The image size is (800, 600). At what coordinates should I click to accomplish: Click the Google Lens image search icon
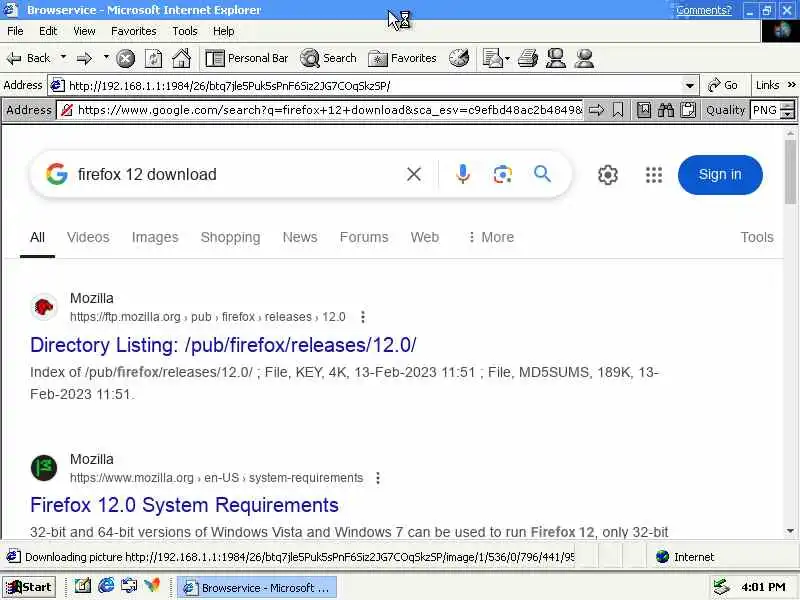[503, 174]
